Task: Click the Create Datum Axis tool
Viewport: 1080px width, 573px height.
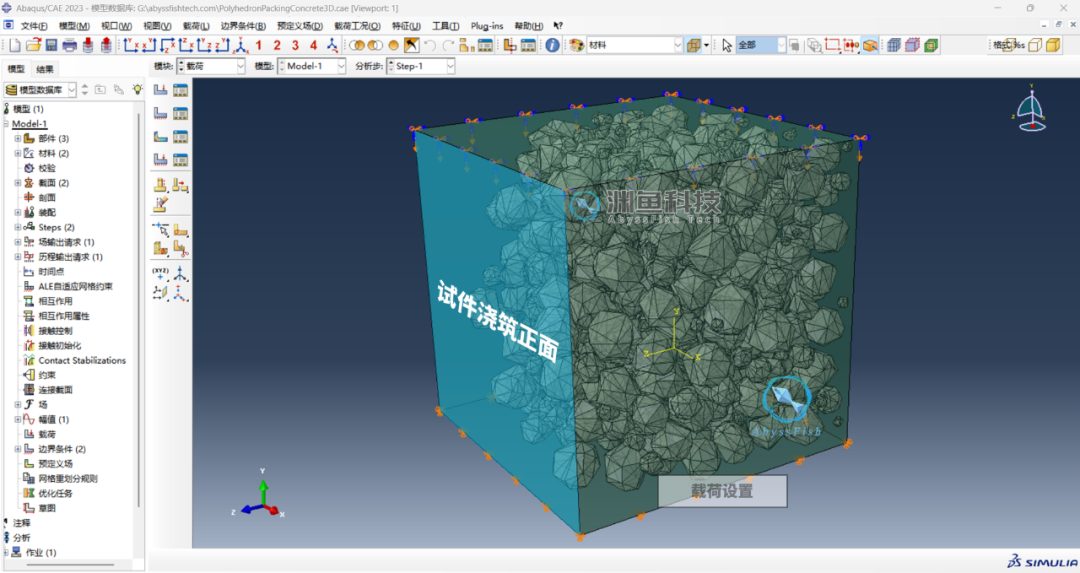Action: point(180,273)
